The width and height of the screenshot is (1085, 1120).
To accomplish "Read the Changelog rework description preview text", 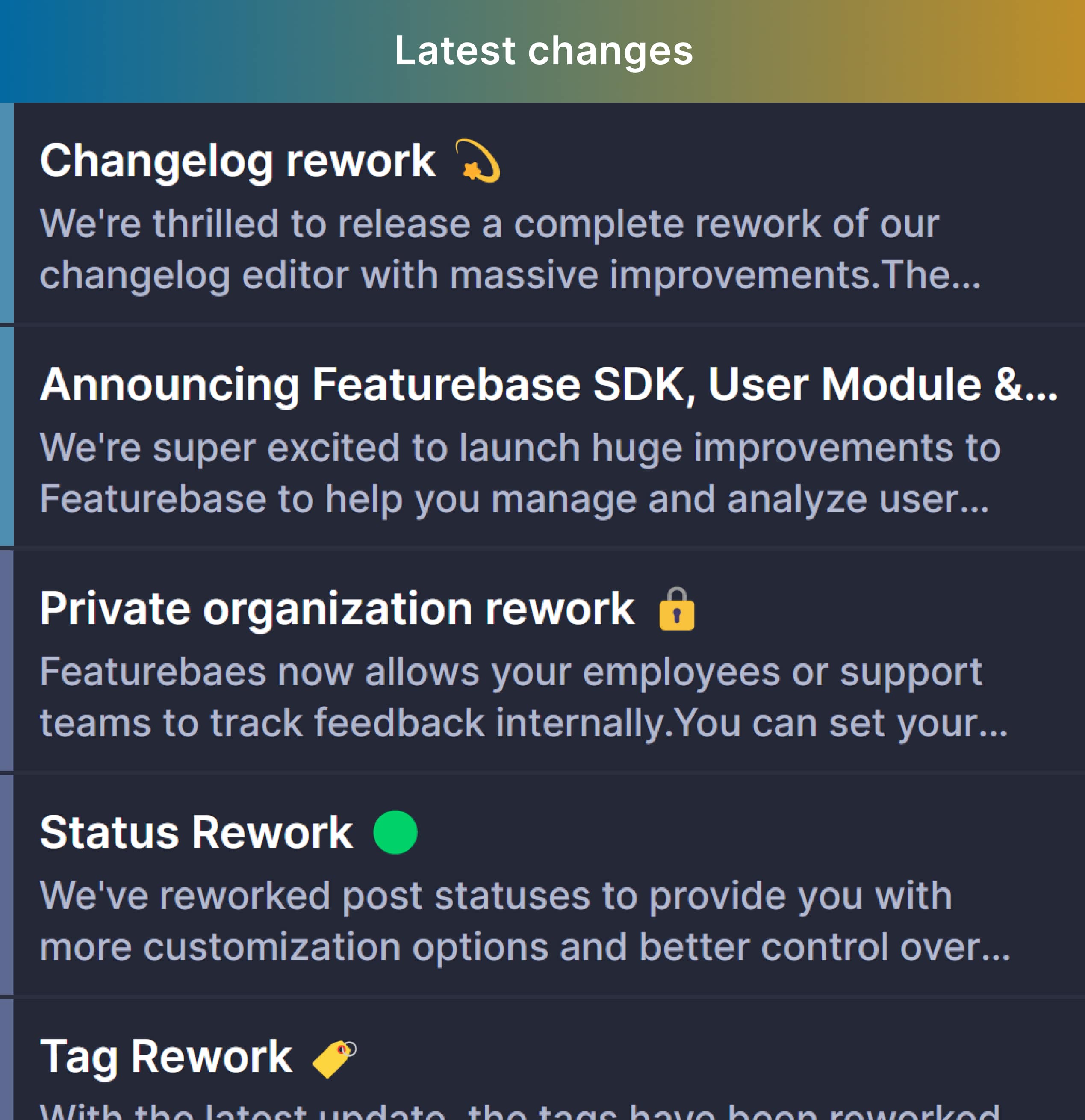I will coord(510,250).
